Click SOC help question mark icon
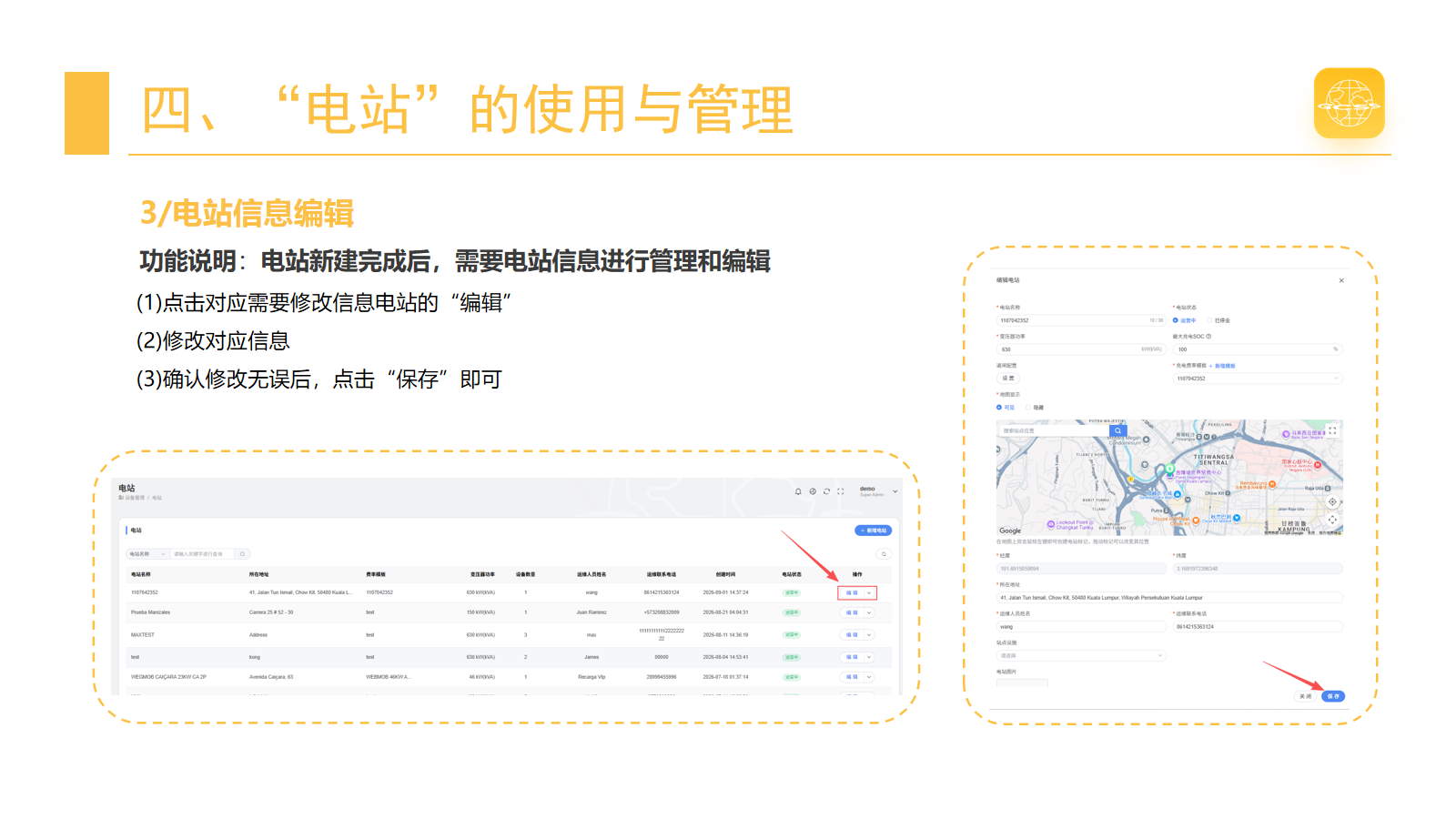The height and width of the screenshot is (819, 1456). (1208, 337)
